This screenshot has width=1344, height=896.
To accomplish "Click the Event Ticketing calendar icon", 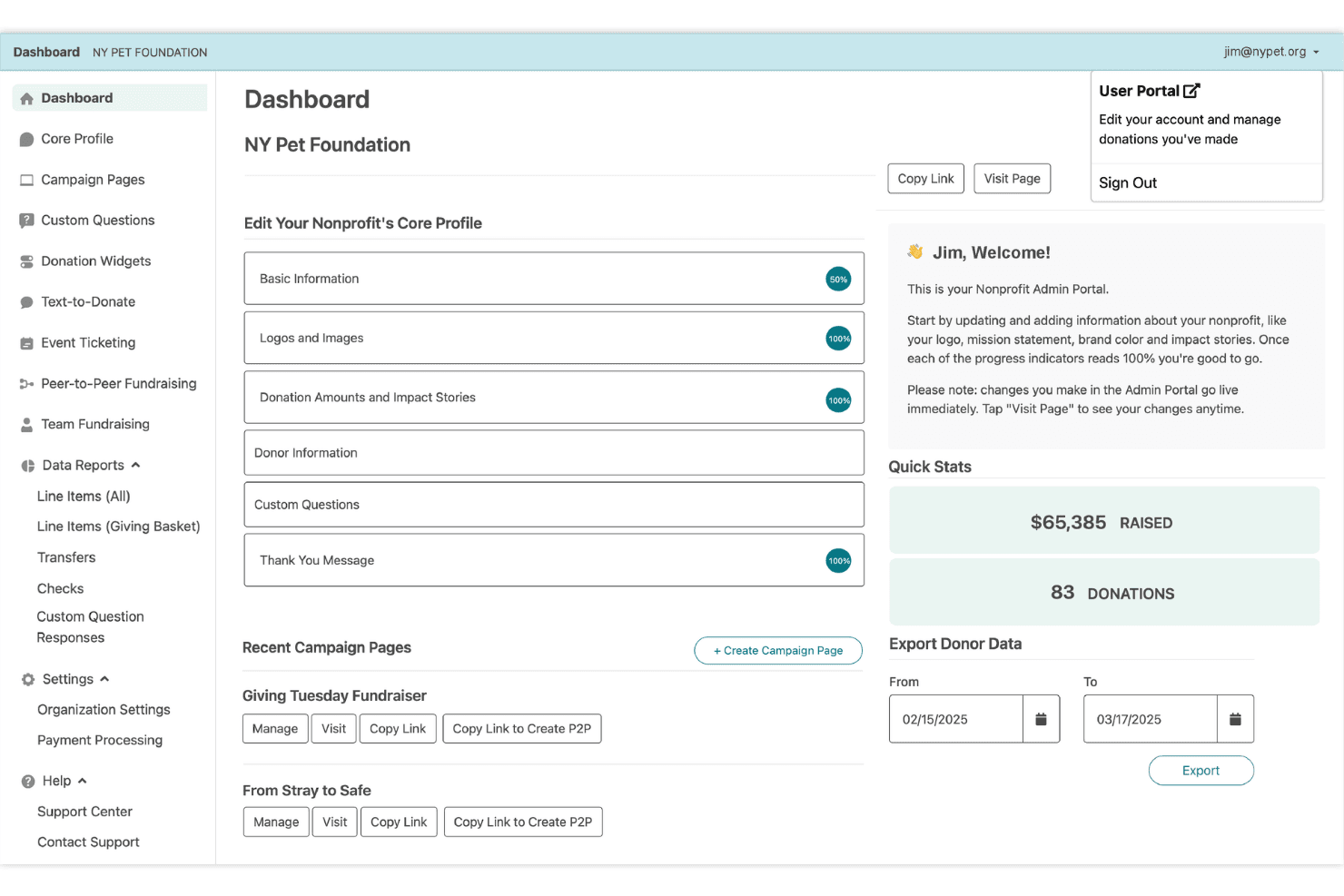I will (27, 343).
